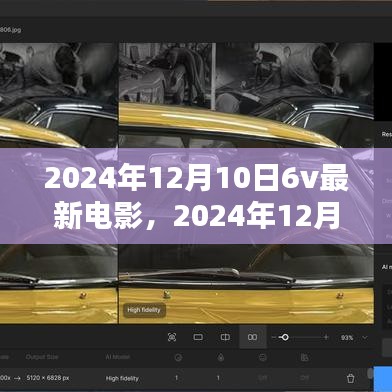Expand the zoom dropdown chevron arrow
This screenshot has width=392, height=392.
(365, 338)
